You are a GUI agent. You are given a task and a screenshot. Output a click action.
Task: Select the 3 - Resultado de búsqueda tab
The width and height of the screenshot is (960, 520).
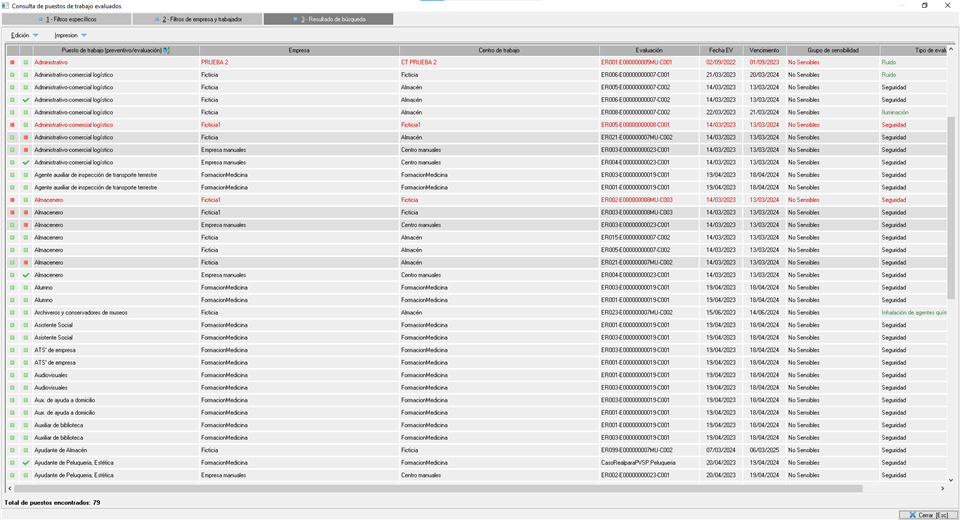[x=328, y=19]
